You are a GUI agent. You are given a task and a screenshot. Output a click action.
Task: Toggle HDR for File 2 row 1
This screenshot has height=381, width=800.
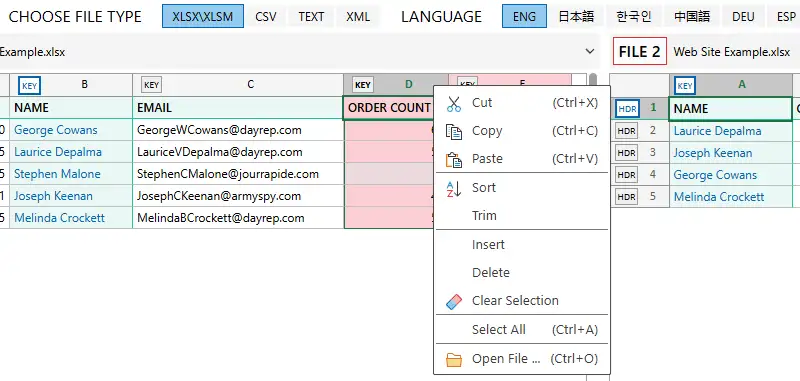click(x=627, y=109)
